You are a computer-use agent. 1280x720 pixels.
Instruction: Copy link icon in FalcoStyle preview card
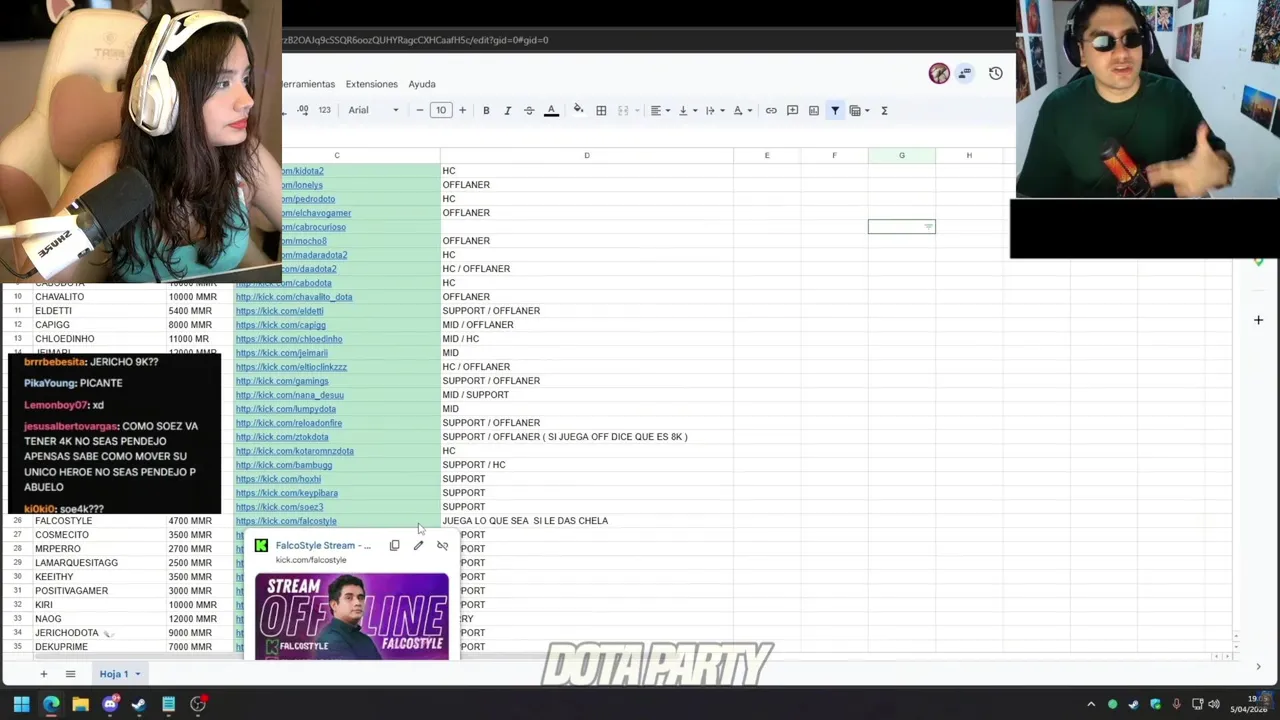(x=395, y=546)
